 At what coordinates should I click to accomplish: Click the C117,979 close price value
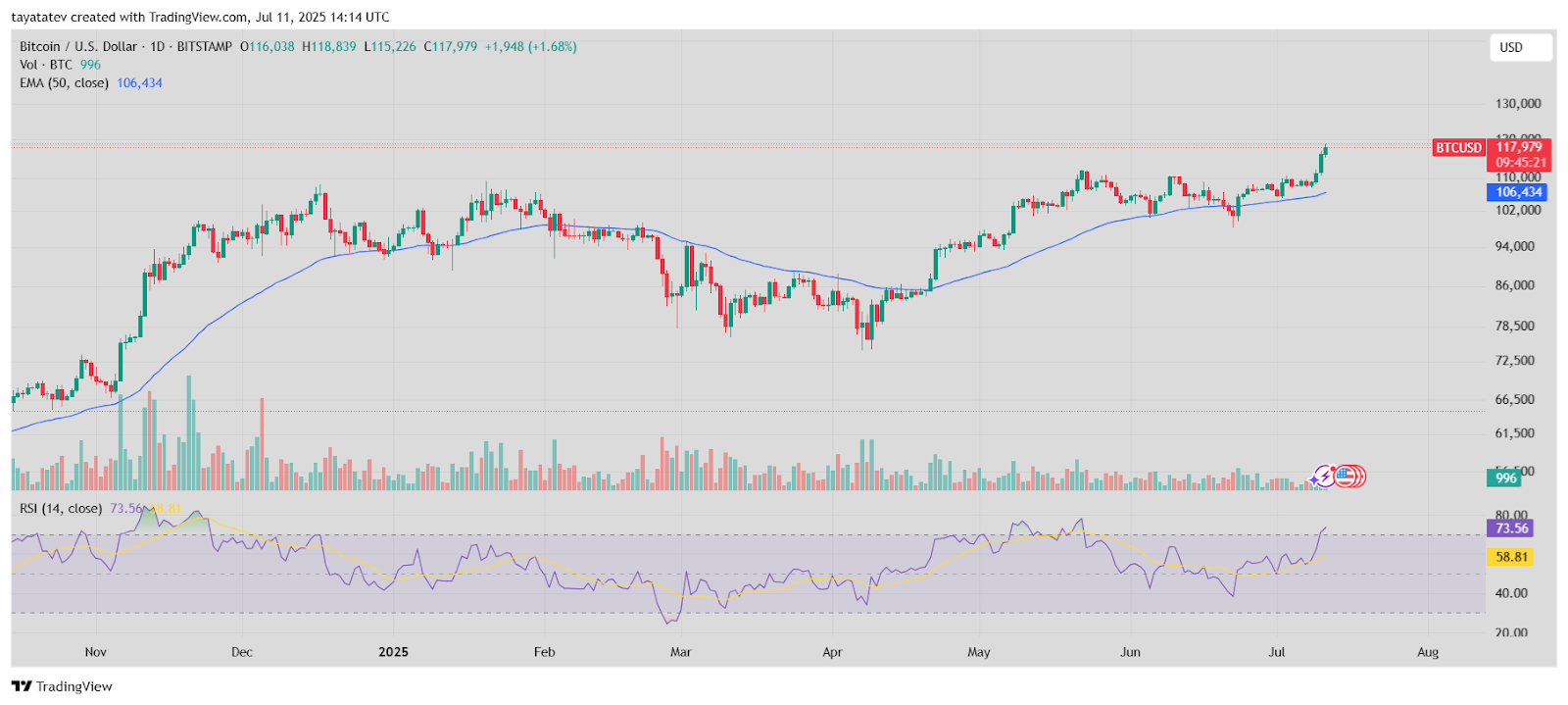coord(451,46)
